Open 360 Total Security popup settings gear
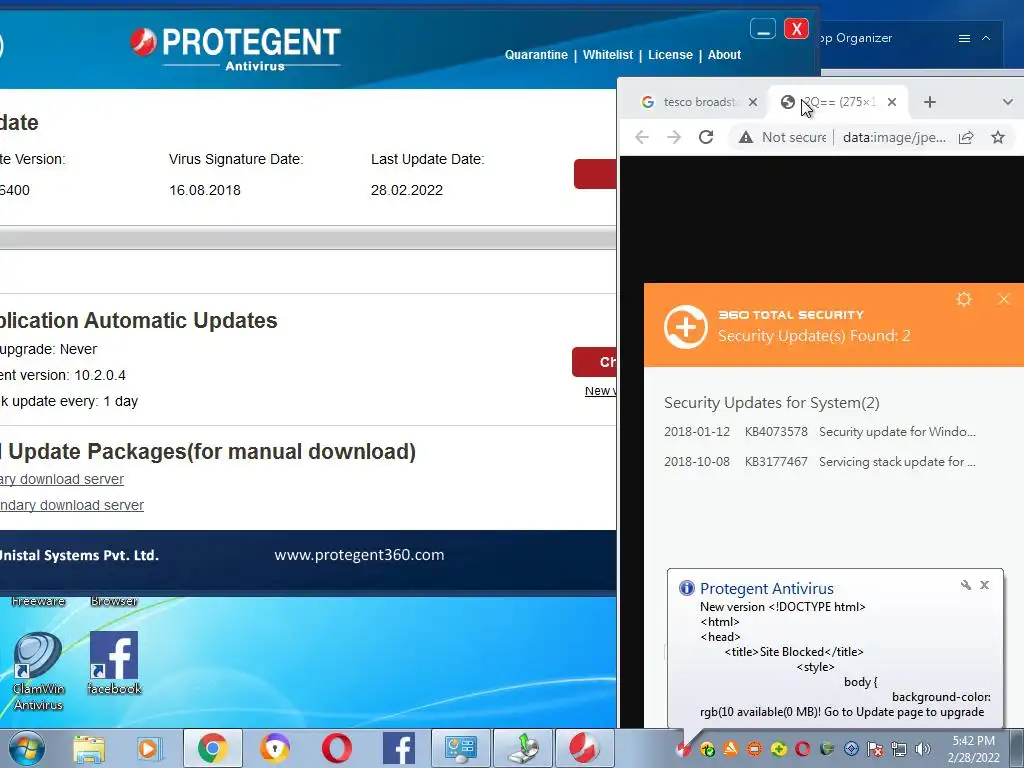Screen dimensions: 1024x768 (964, 299)
